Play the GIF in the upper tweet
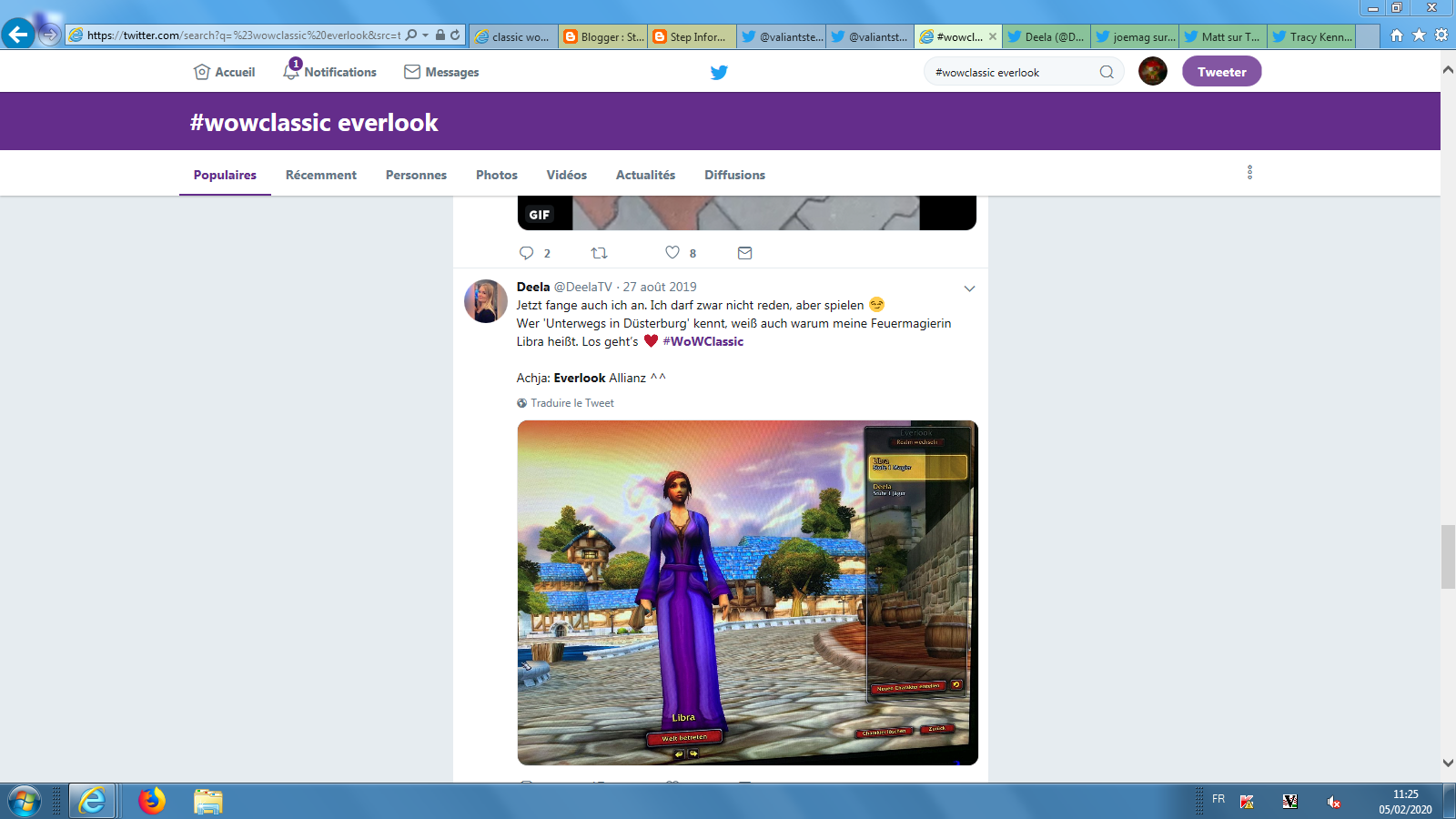The height and width of the screenshot is (819, 1456). [747, 213]
